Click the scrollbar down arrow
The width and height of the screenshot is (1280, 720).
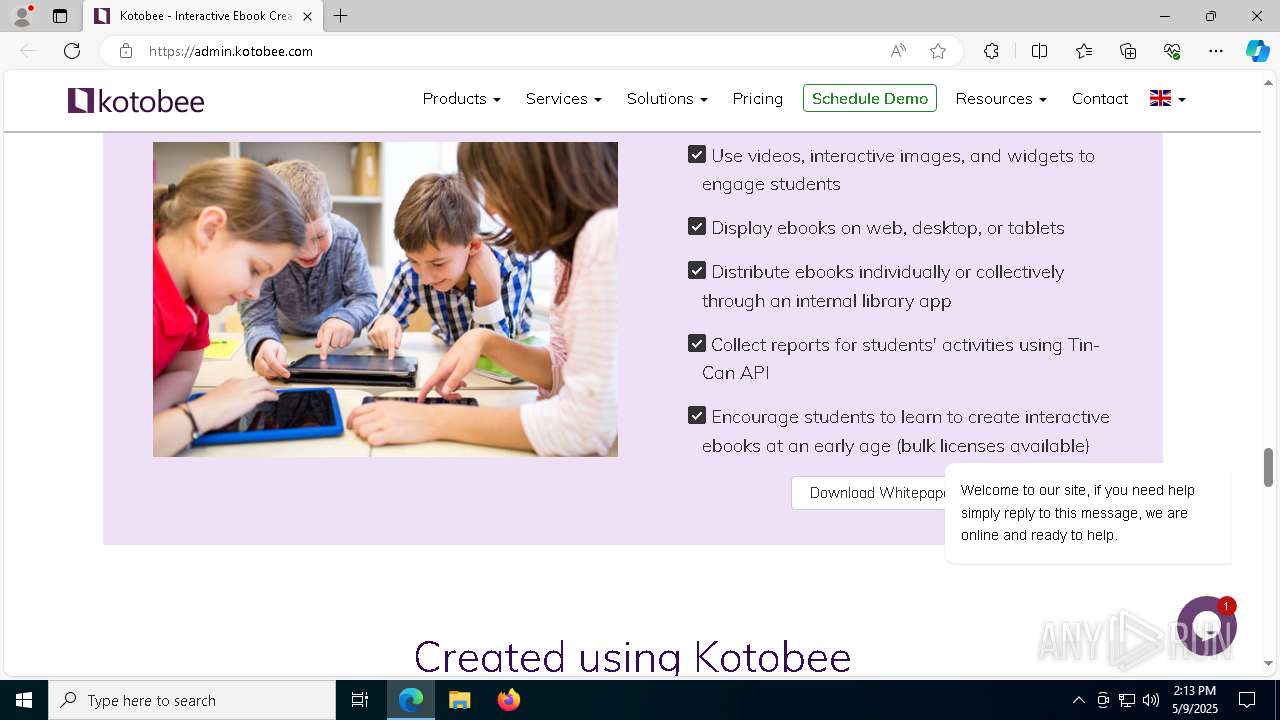1268,663
